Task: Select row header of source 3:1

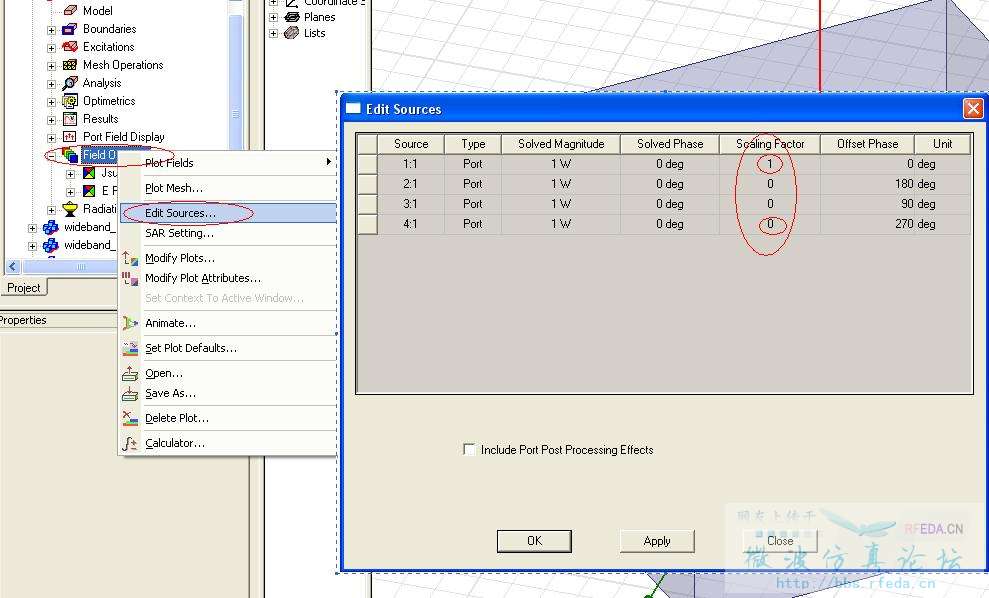Action: [x=367, y=204]
